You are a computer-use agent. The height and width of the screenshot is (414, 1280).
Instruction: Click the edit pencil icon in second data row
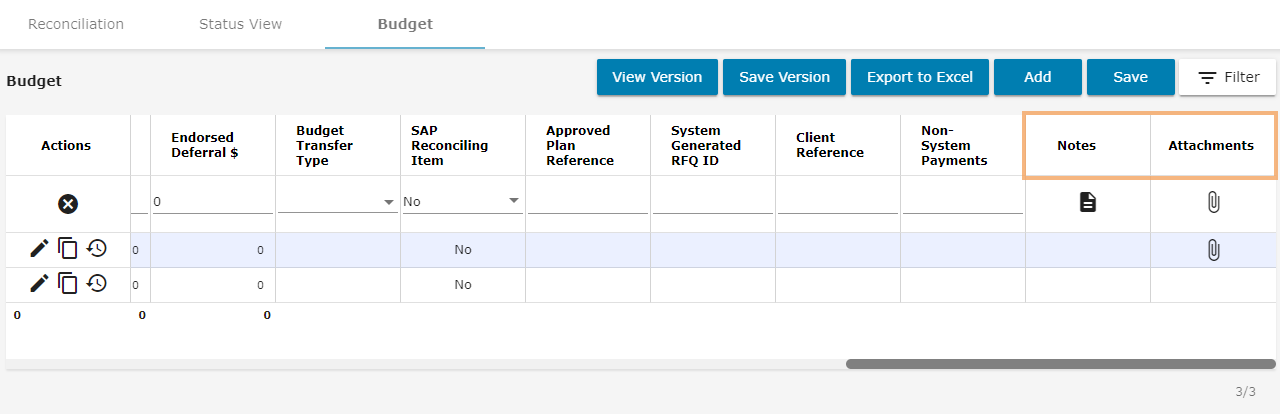click(39, 284)
